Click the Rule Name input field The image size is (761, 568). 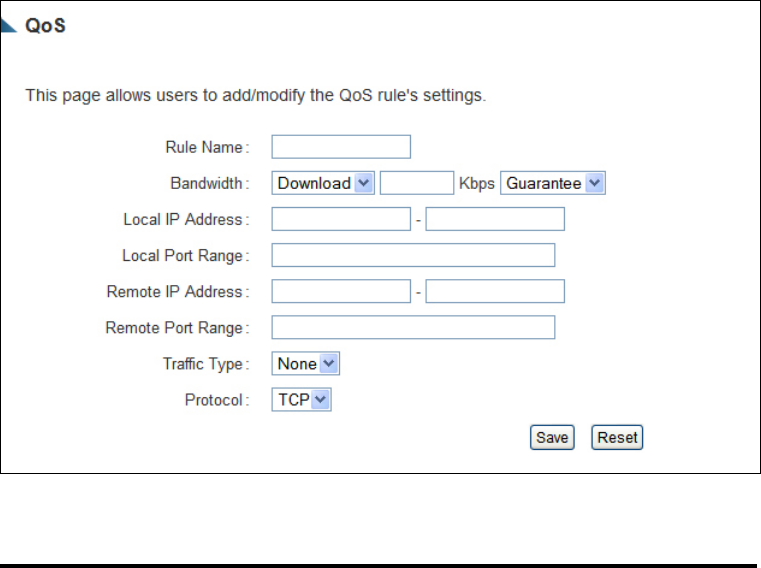341,147
